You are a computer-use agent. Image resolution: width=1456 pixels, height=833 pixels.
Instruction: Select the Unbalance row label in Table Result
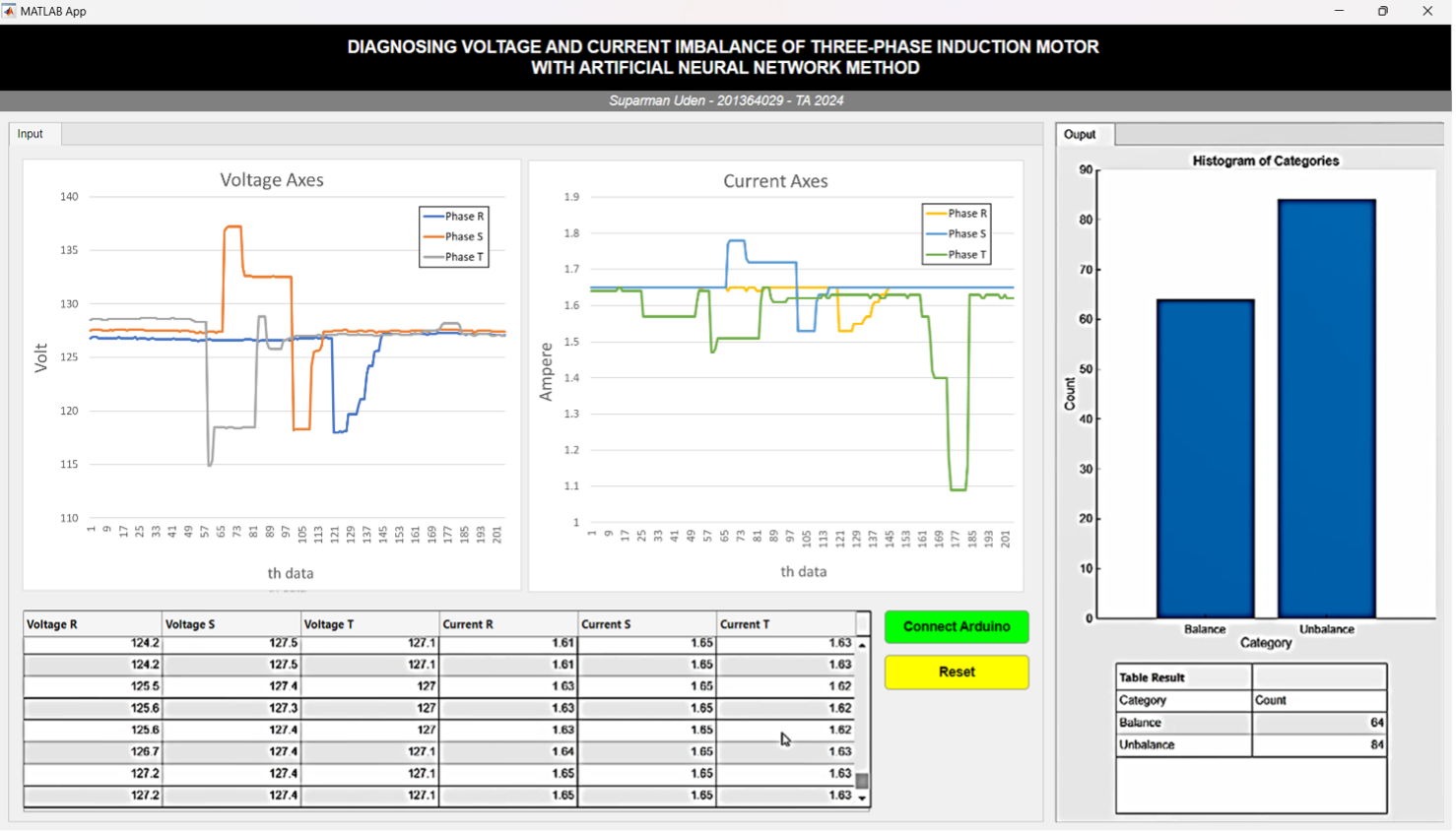pyautogui.click(x=1186, y=746)
